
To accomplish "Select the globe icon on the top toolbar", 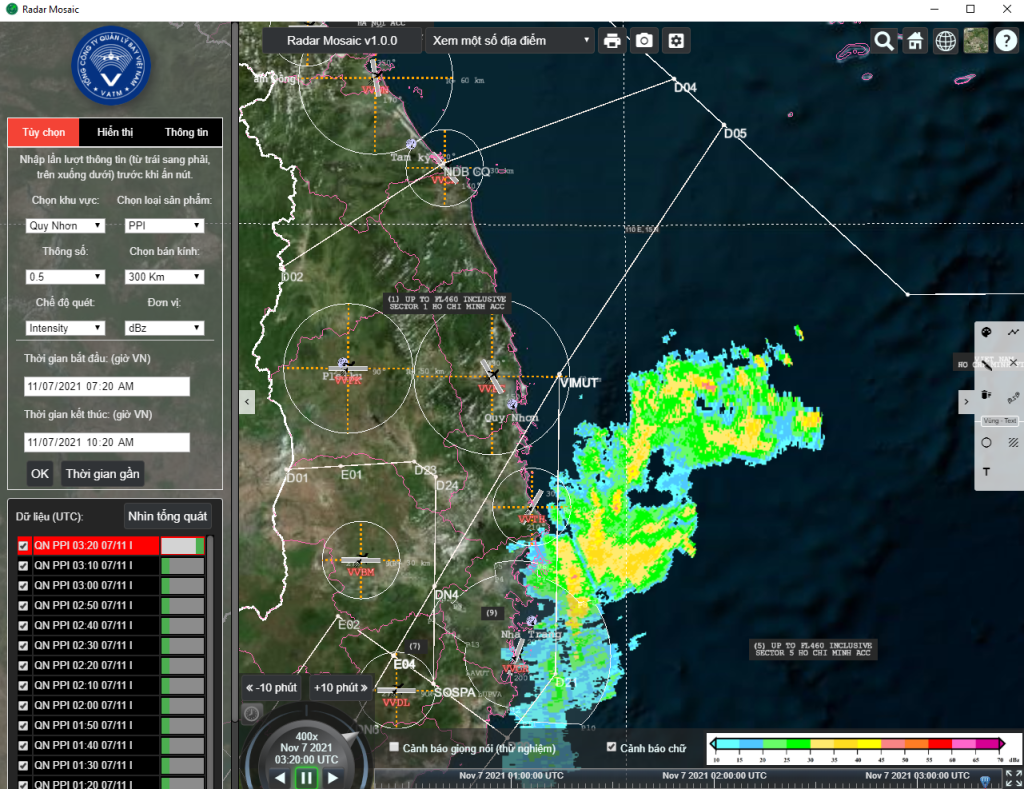I will click(x=944, y=41).
